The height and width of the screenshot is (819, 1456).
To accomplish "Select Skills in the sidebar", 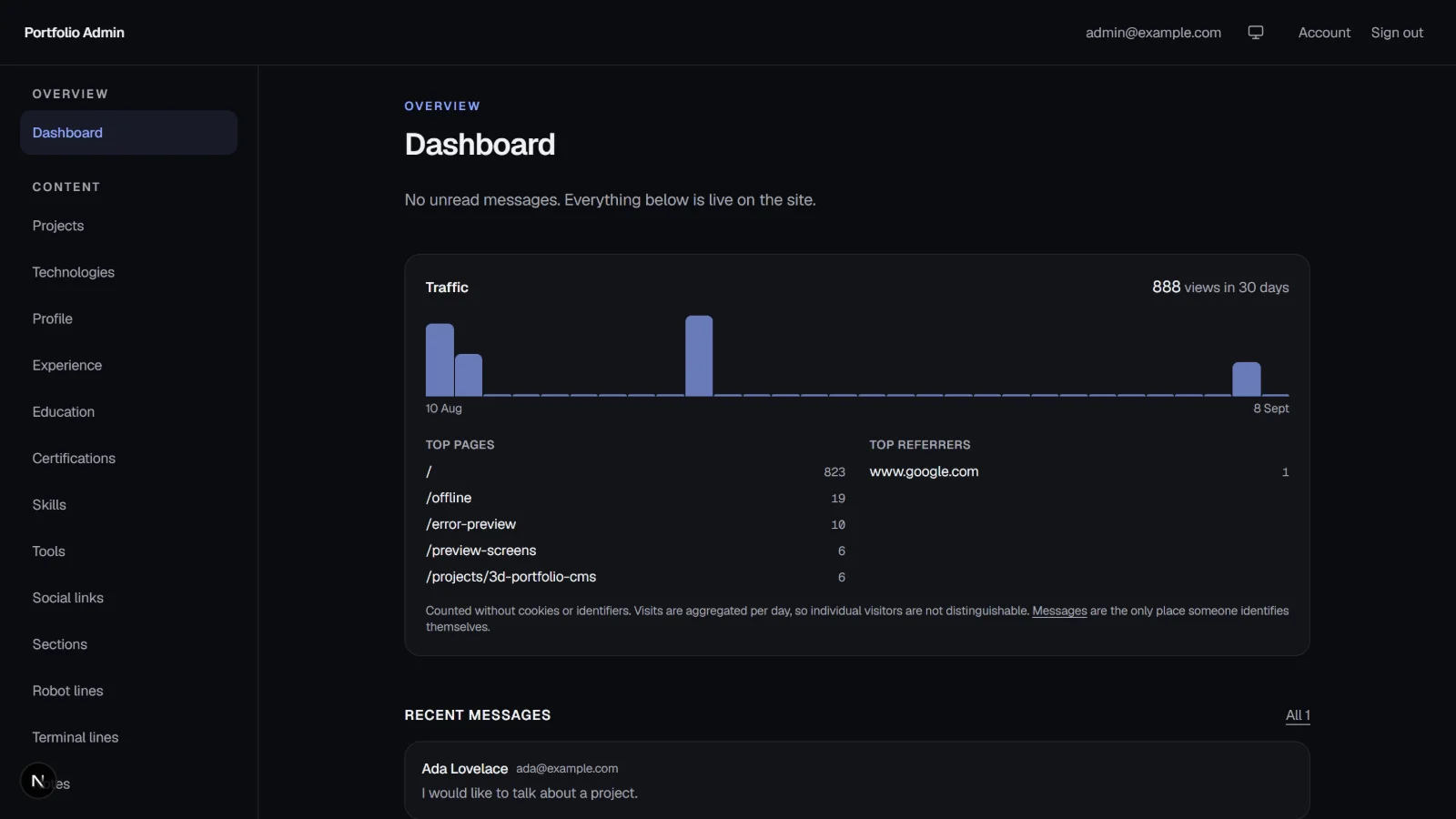I will pos(49,504).
